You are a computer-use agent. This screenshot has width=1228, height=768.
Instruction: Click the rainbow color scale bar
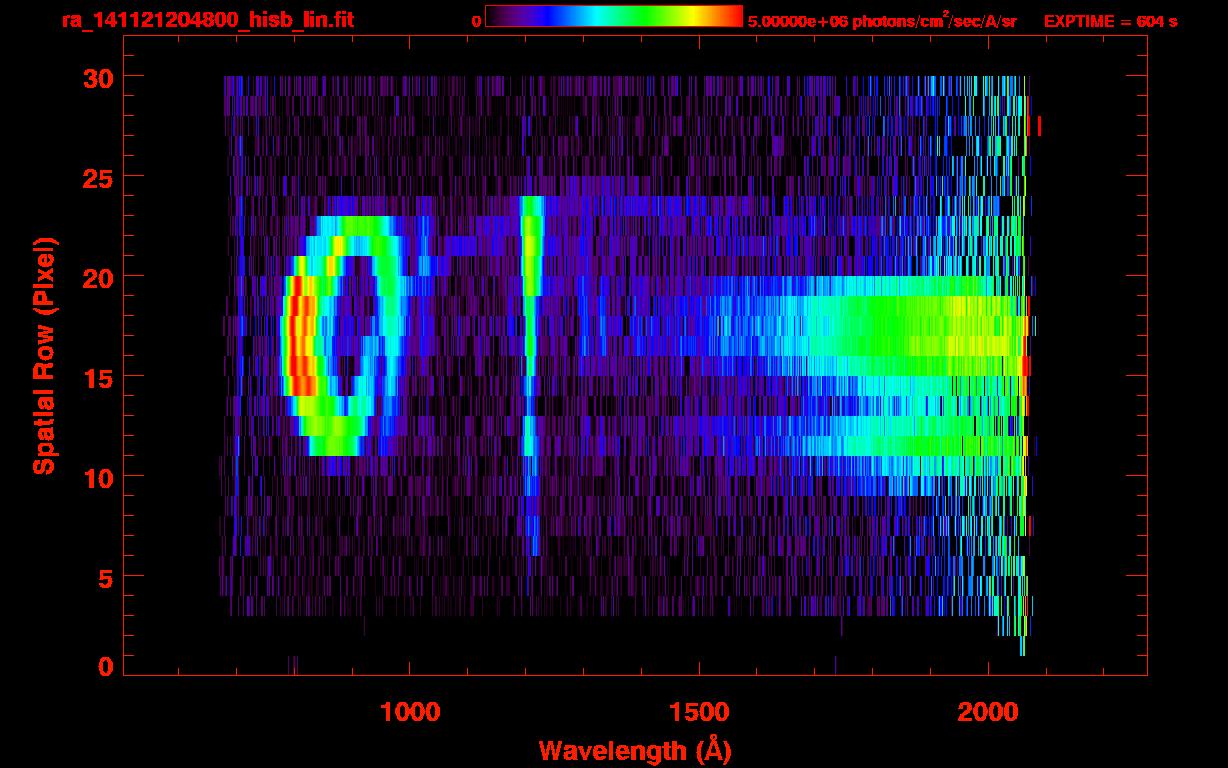click(x=614, y=16)
